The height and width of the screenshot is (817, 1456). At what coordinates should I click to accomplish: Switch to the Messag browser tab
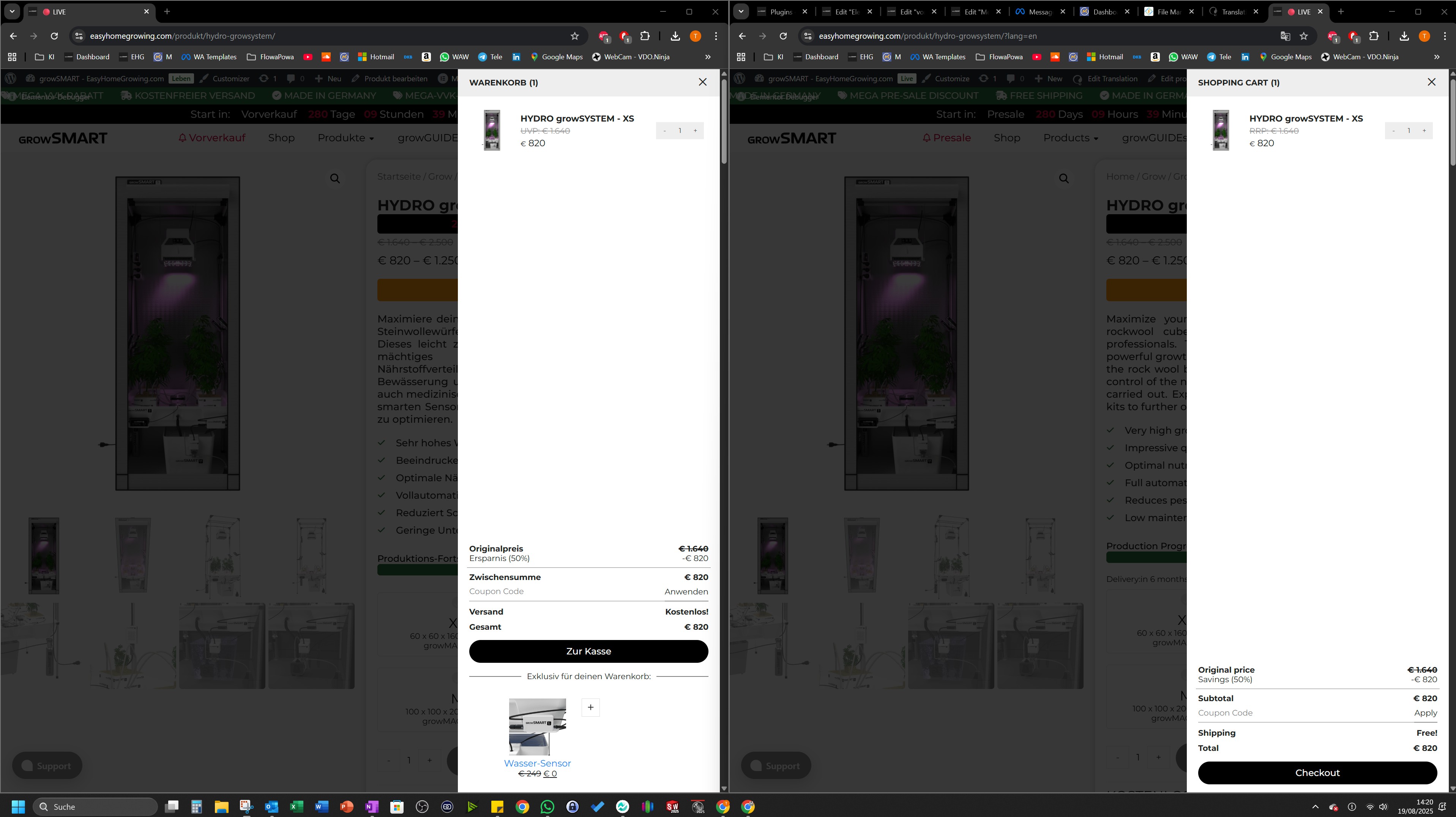pos(1040,12)
